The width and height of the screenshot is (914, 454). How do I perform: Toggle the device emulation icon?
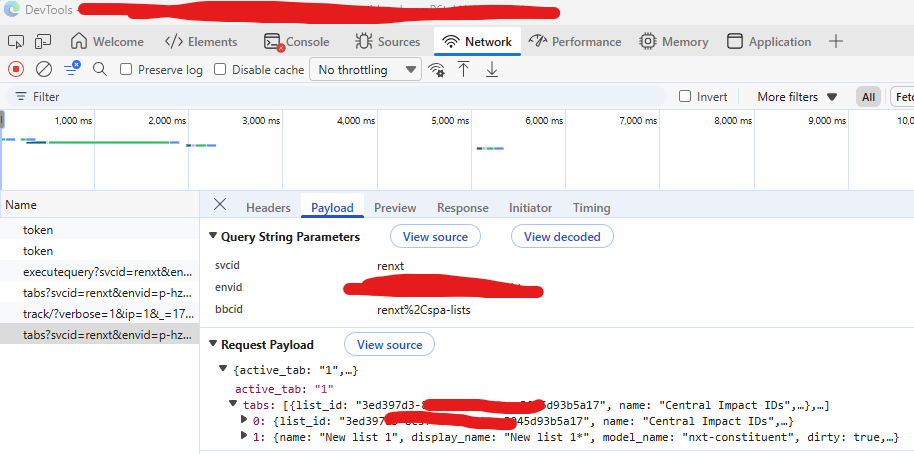coord(43,42)
